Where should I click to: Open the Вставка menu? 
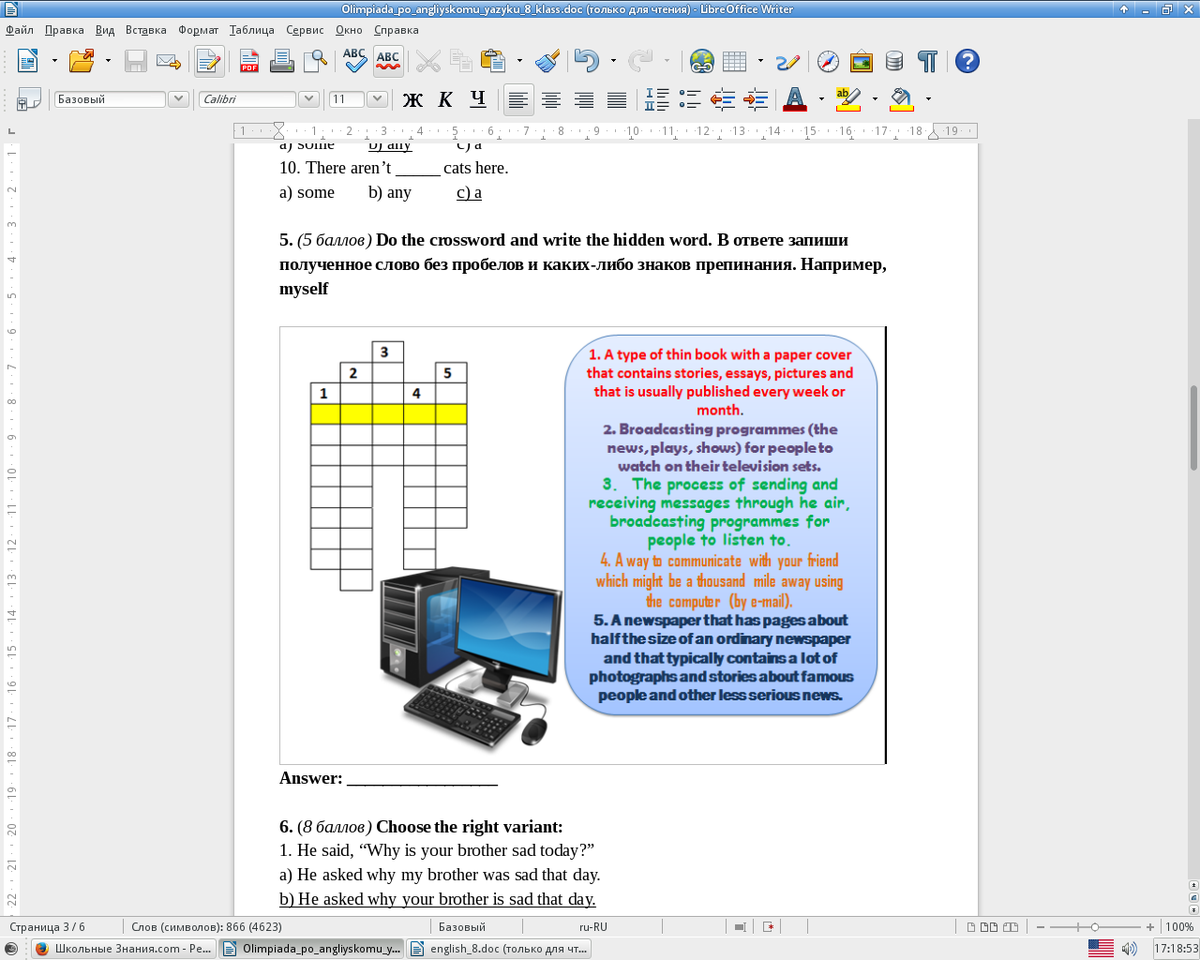(x=146, y=29)
